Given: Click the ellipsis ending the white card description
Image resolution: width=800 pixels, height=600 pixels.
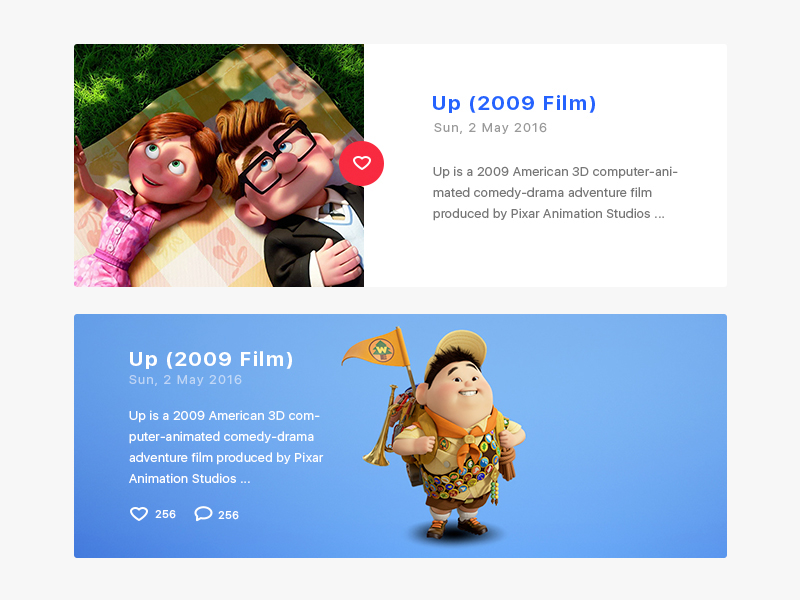Looking at the screenshot, I should point(659,215).
